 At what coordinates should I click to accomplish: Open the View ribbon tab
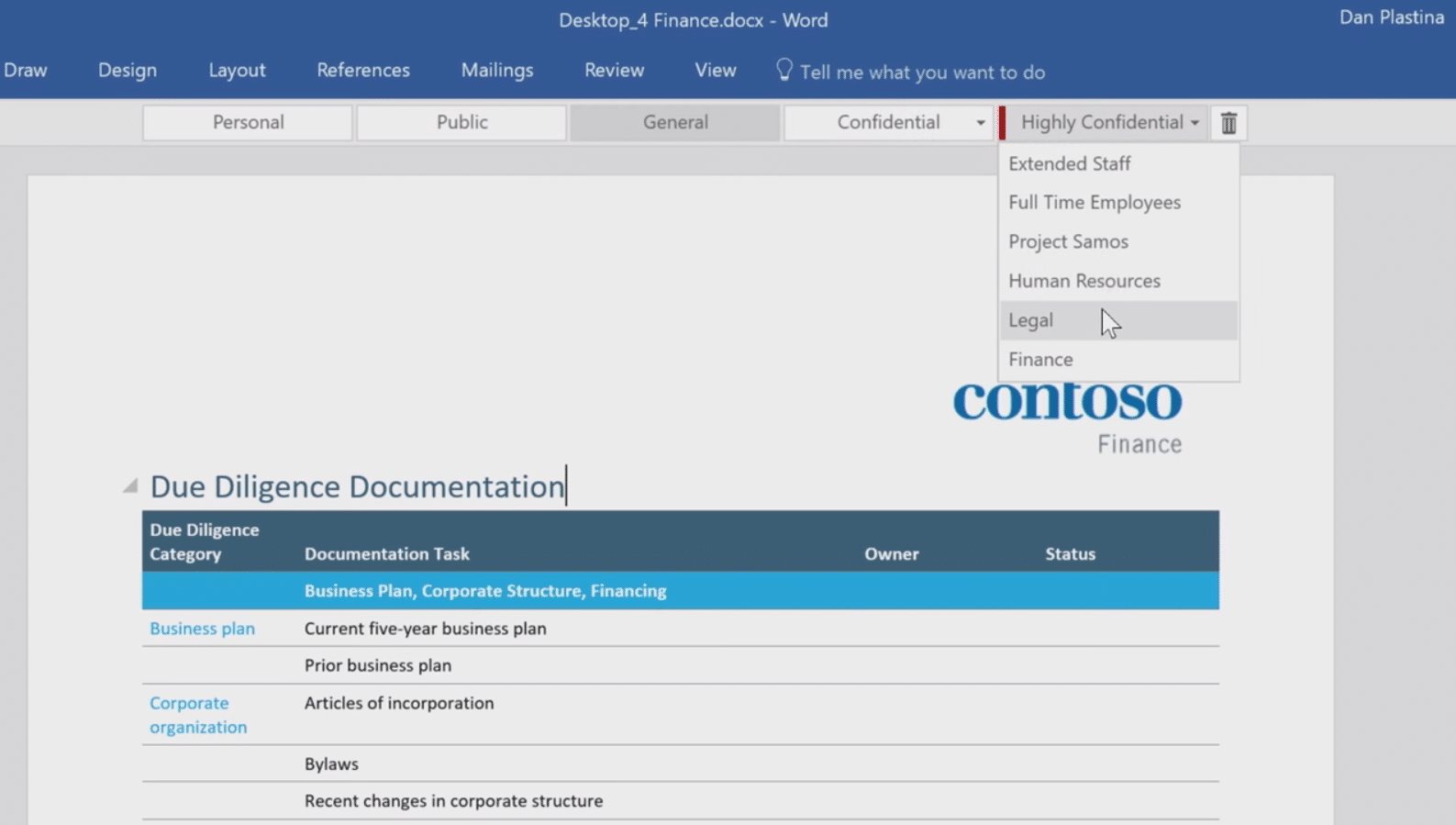(716, 70)
